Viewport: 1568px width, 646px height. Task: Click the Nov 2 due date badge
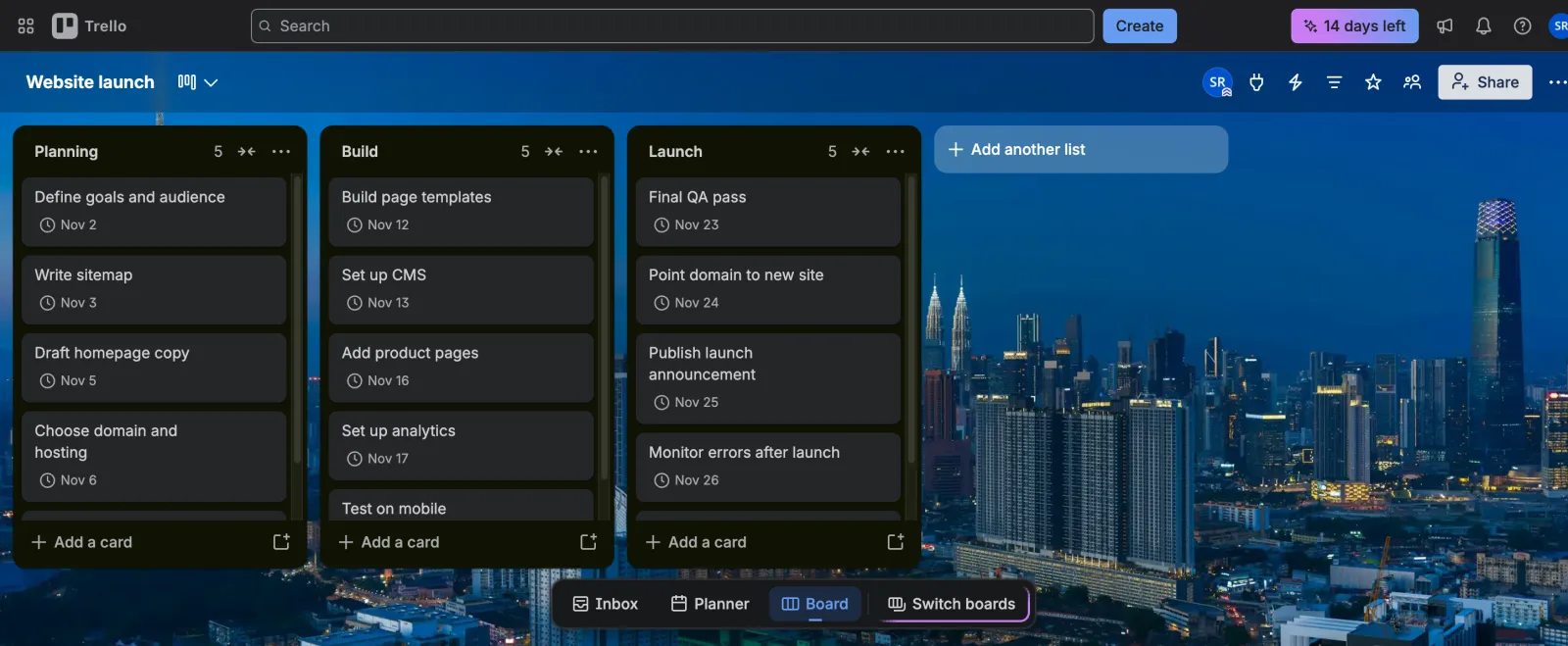[x=68, y=224]
